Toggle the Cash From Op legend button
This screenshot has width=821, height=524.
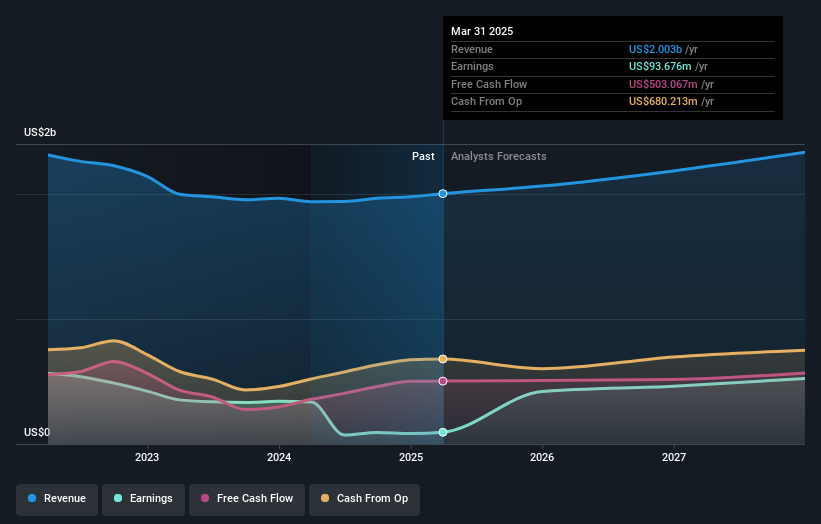click(x=364, y=499)
